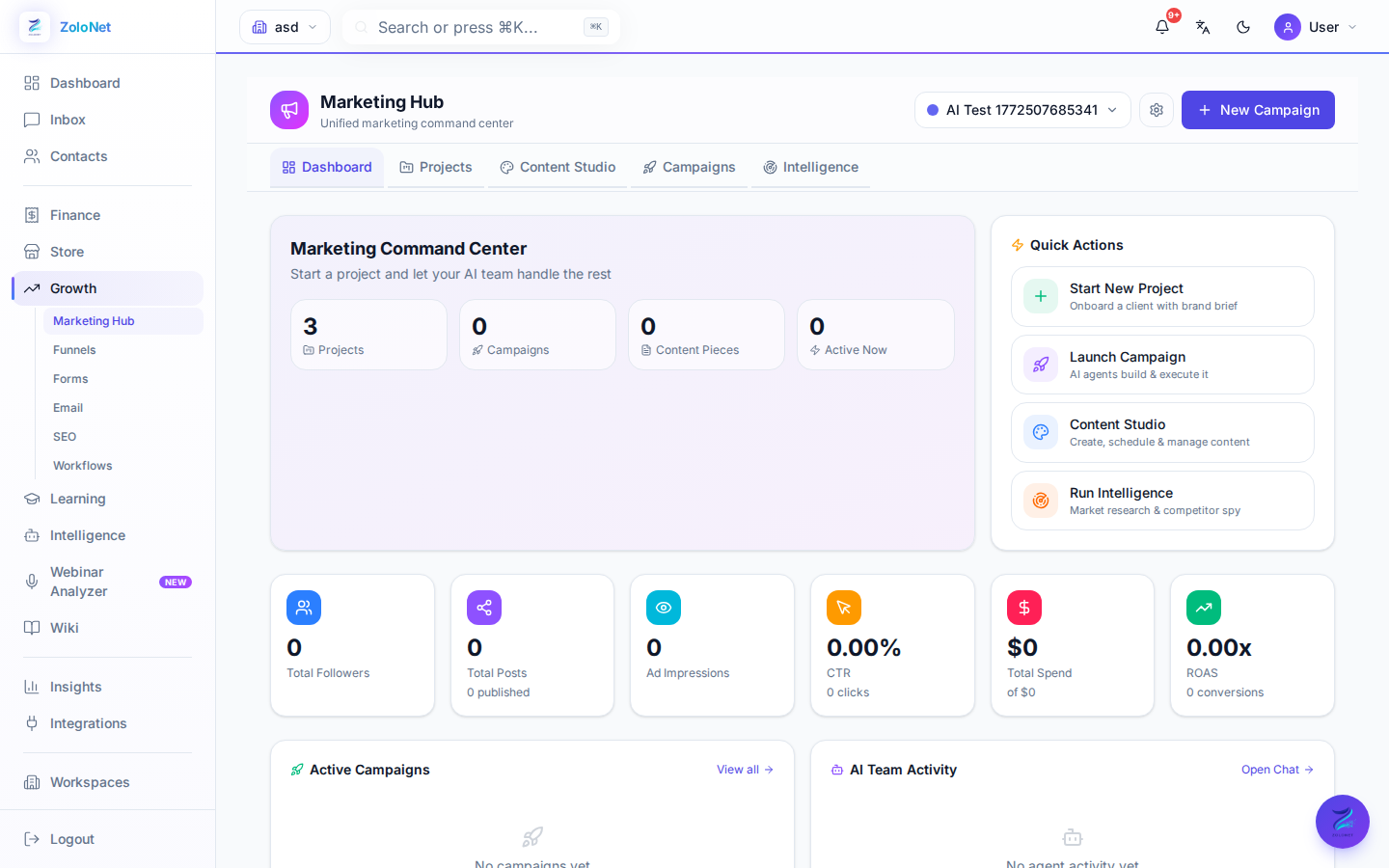Click View all for Active Campaigns
Screen dimensions: 1389x868
(745, 770)
